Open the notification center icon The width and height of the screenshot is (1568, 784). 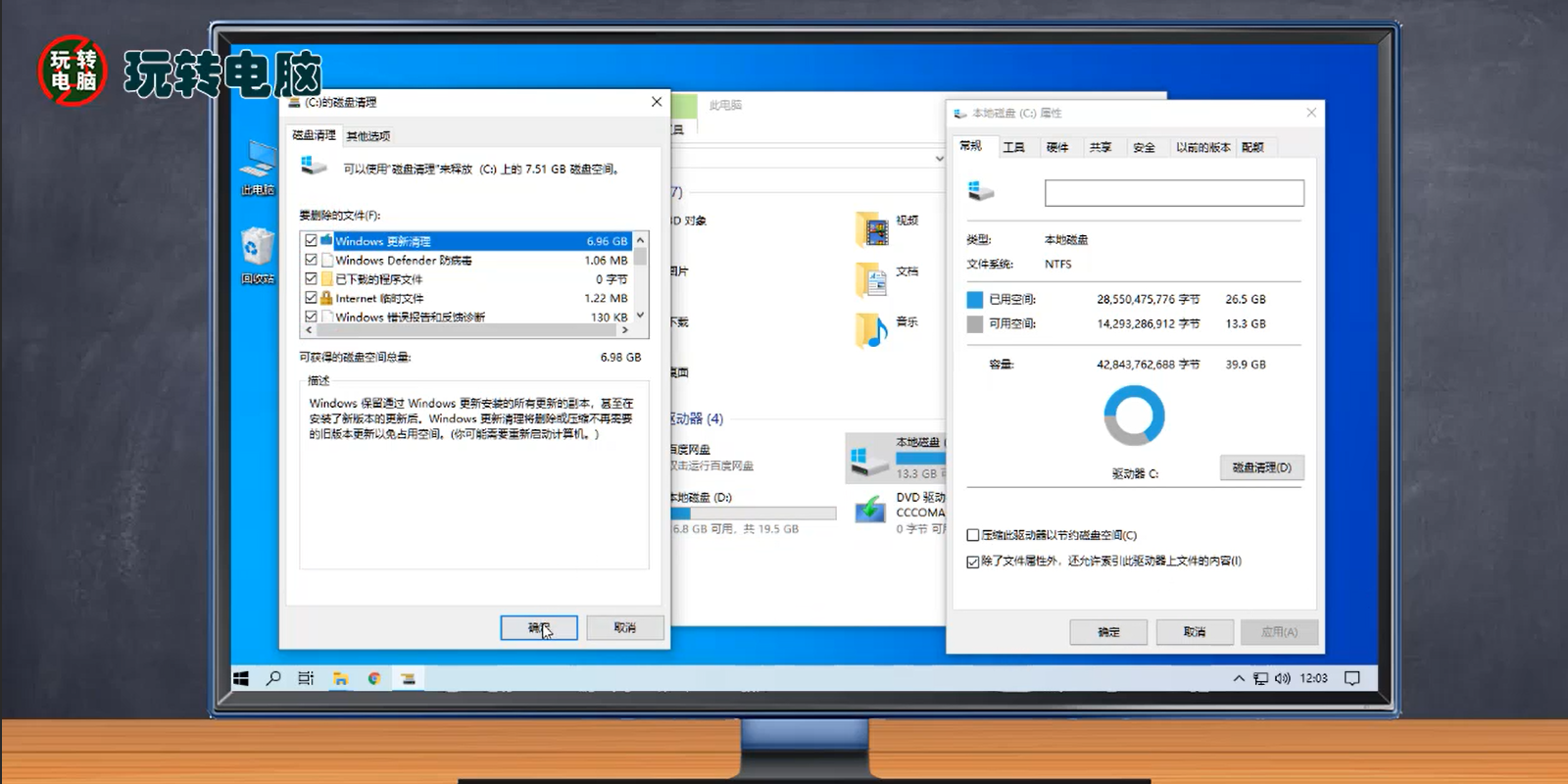click(x=1352, y=678)
